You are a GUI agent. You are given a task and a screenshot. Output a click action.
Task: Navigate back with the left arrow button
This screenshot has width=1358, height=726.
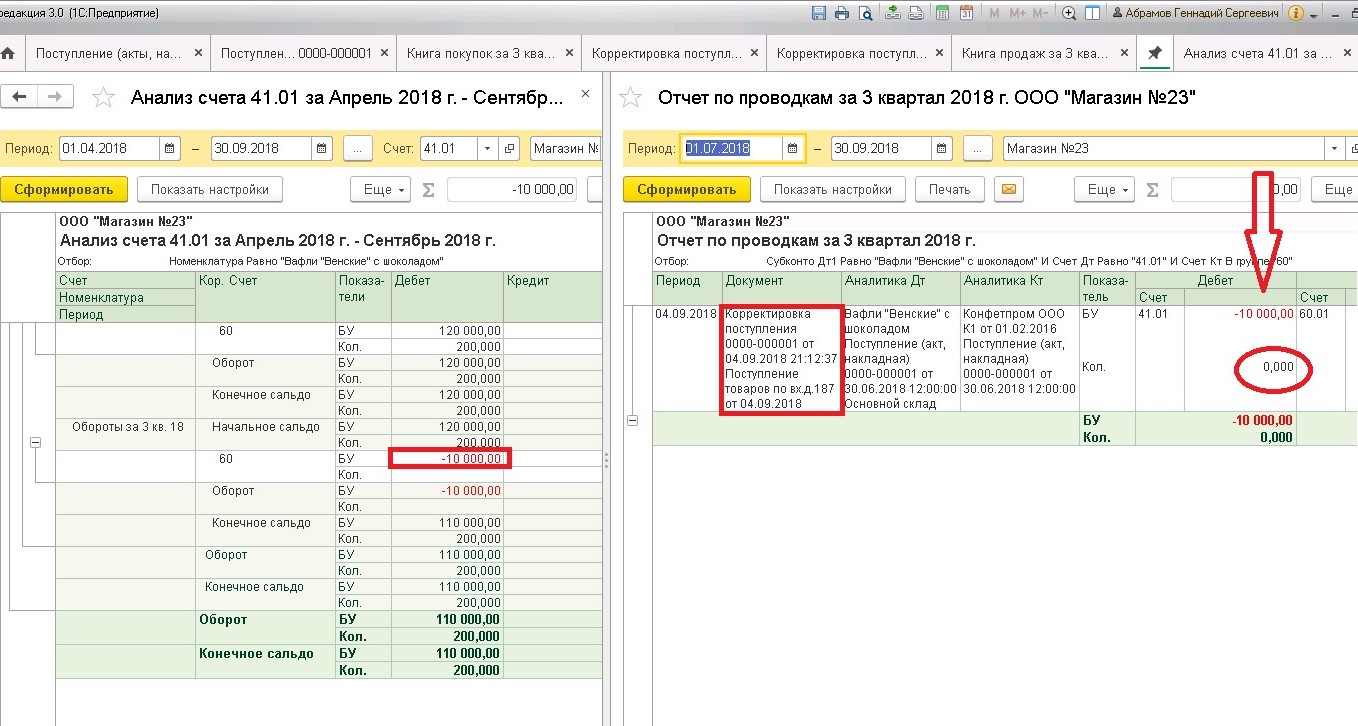coord(19,96)
